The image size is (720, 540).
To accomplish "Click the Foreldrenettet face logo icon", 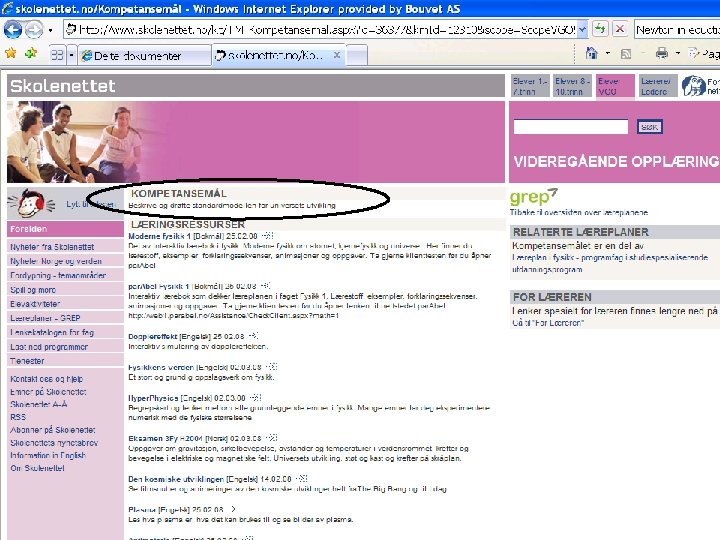I will tap(692, 86).
